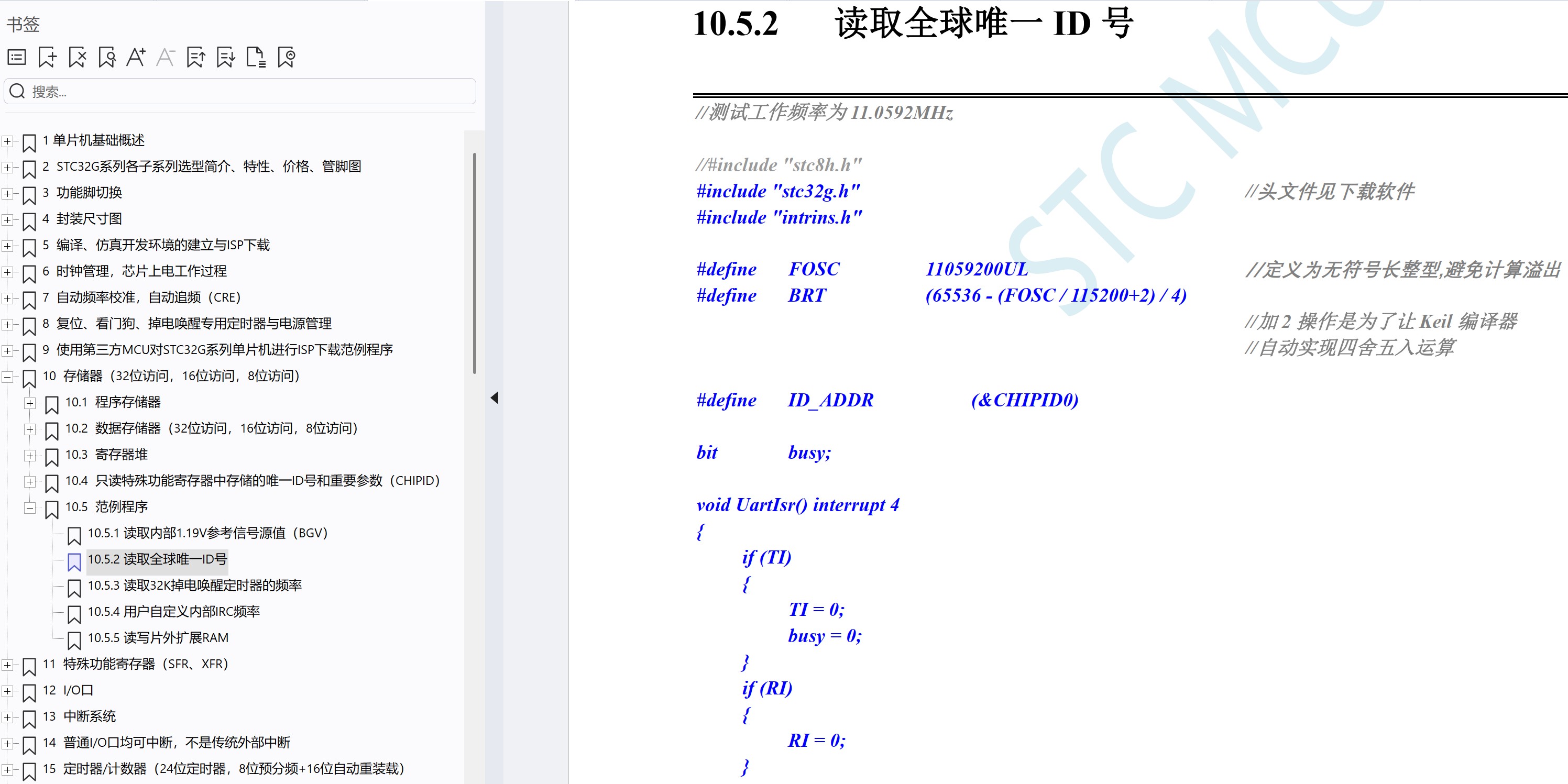
Task: Collapse the bookmark panel with the arrow
Action: 494,398
